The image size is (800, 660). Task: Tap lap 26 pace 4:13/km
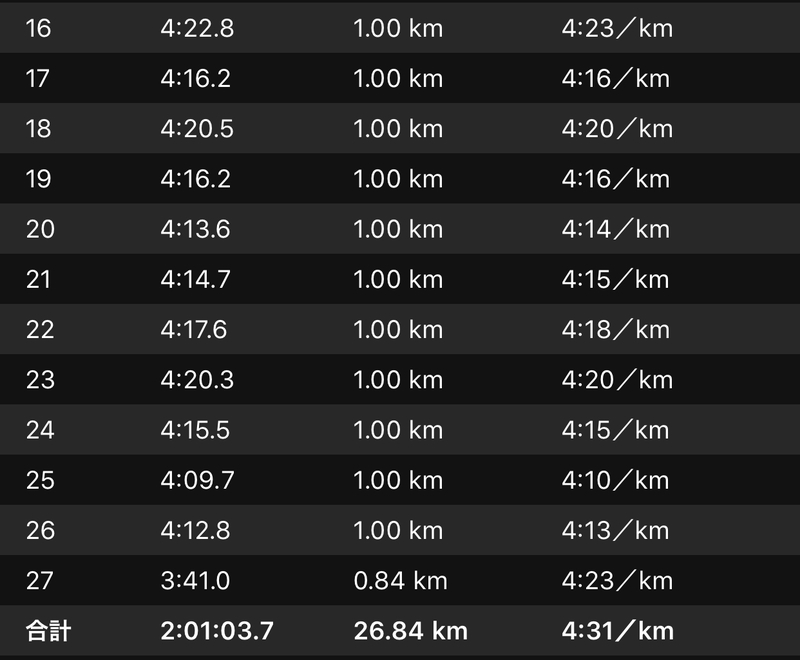tap(615, 530)
